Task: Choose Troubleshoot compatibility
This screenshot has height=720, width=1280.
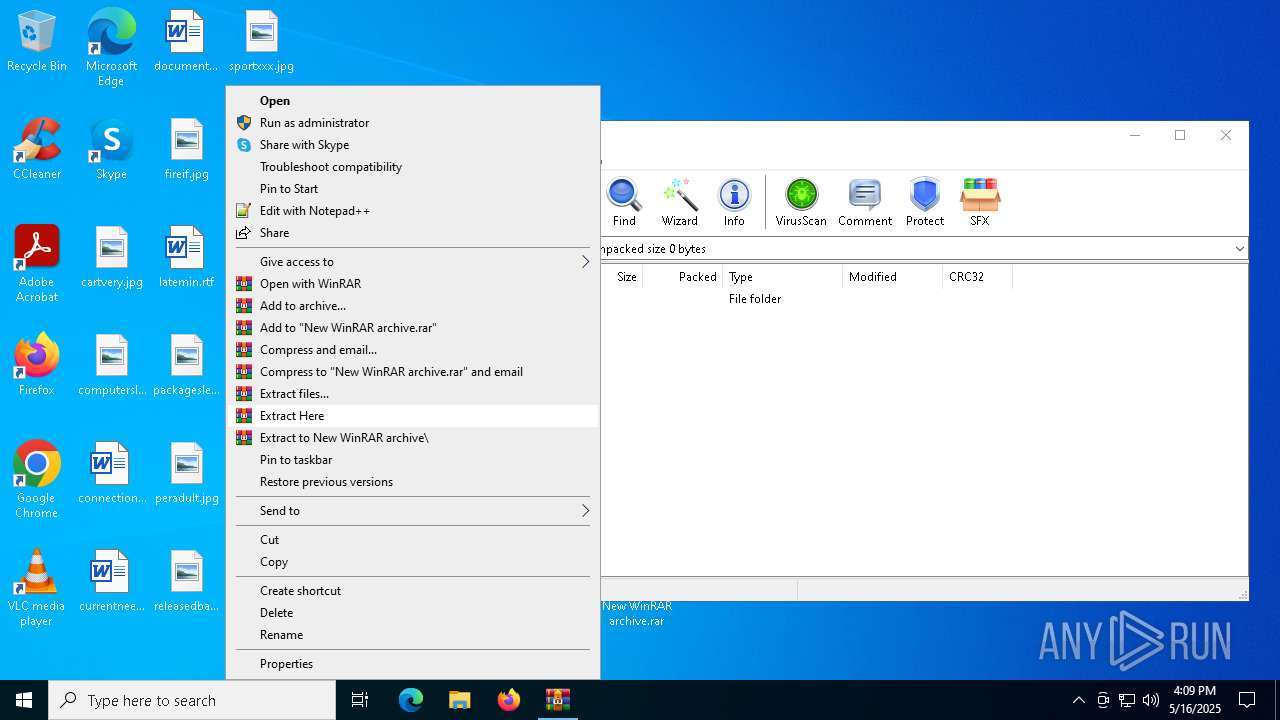Action: (x=413, y=167)
